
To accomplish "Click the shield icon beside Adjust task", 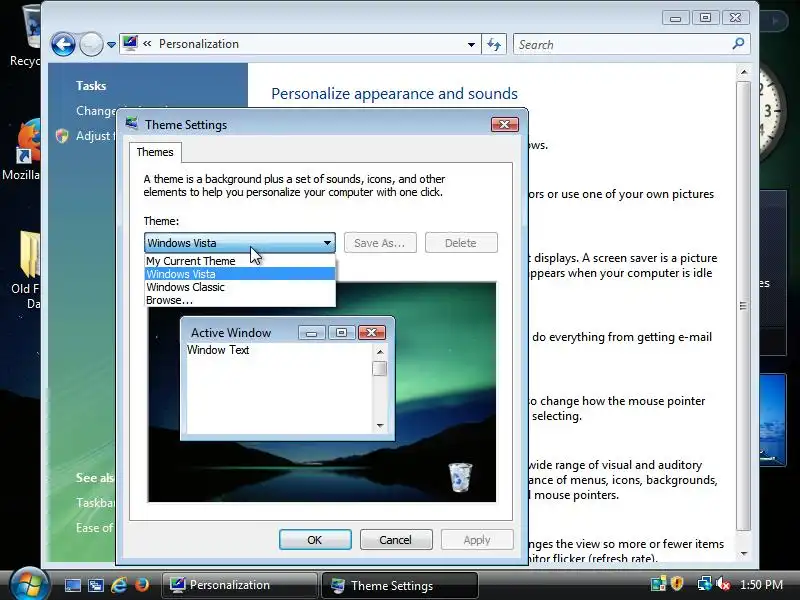I will [x=62, y=136].
